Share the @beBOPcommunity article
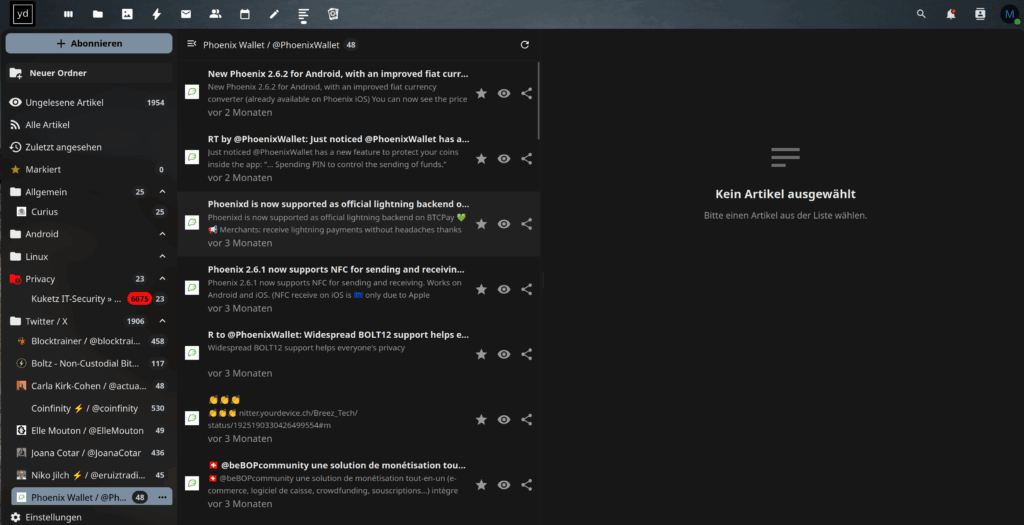Image resolution: width=1024 pixels, height=525 pixels. [x=526, y=485]
